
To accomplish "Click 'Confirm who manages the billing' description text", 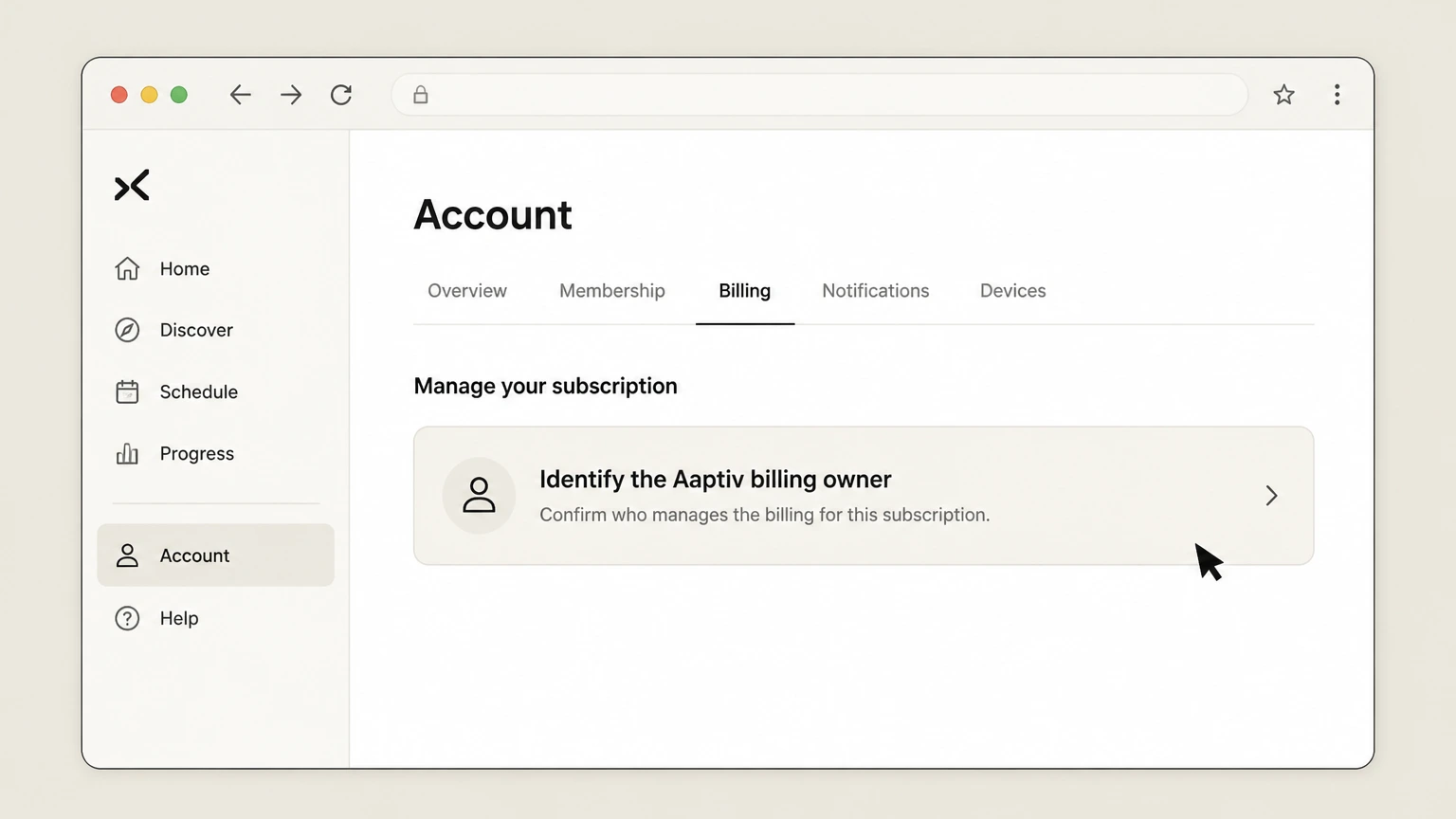I will click(x=765, y=515).
